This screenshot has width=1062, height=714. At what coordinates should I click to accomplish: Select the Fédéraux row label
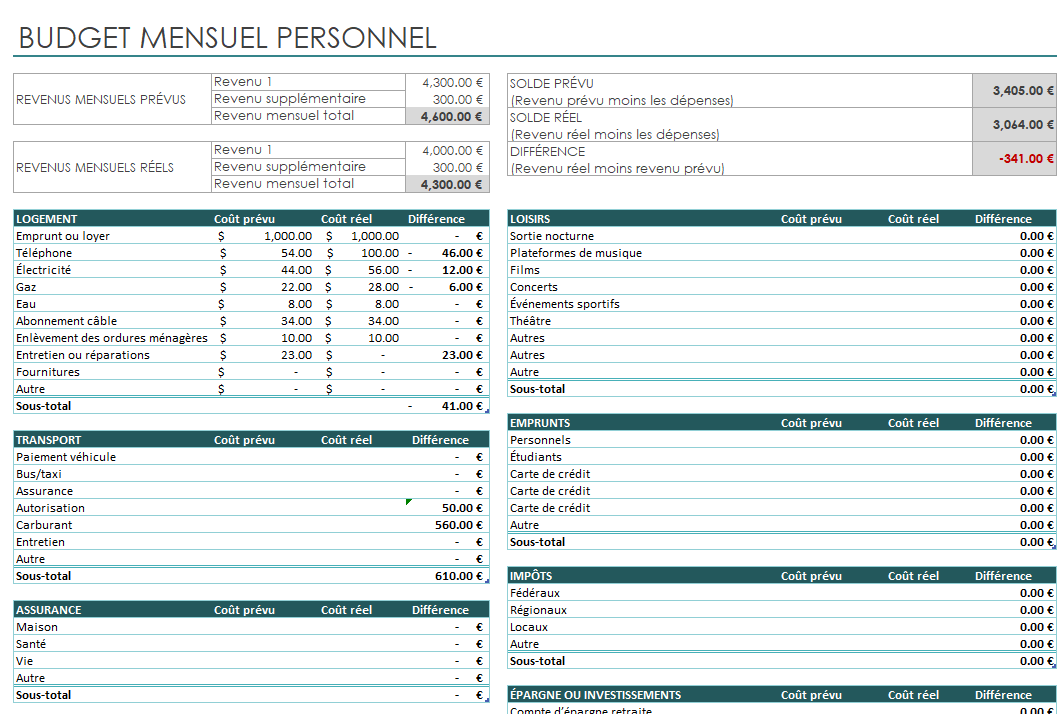click(534, 593)
